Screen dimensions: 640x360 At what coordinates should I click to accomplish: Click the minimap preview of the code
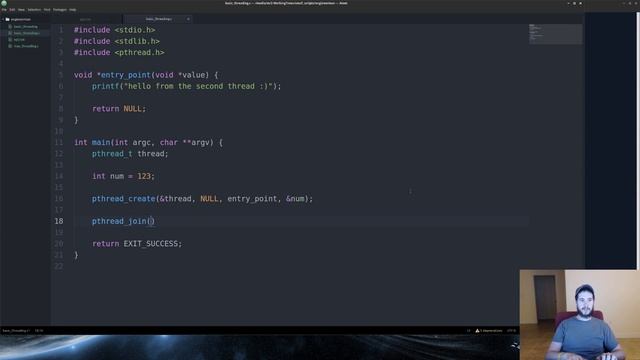coord(555,33)
